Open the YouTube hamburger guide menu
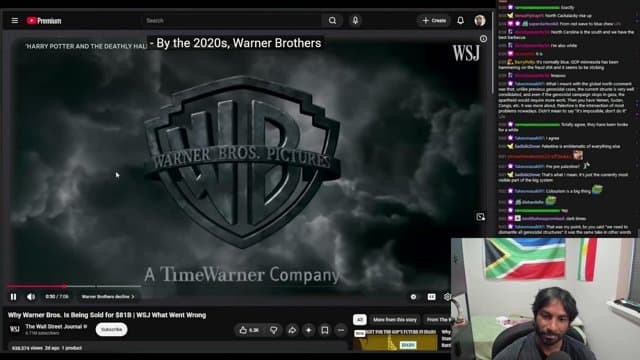 (x=15, y=20)
